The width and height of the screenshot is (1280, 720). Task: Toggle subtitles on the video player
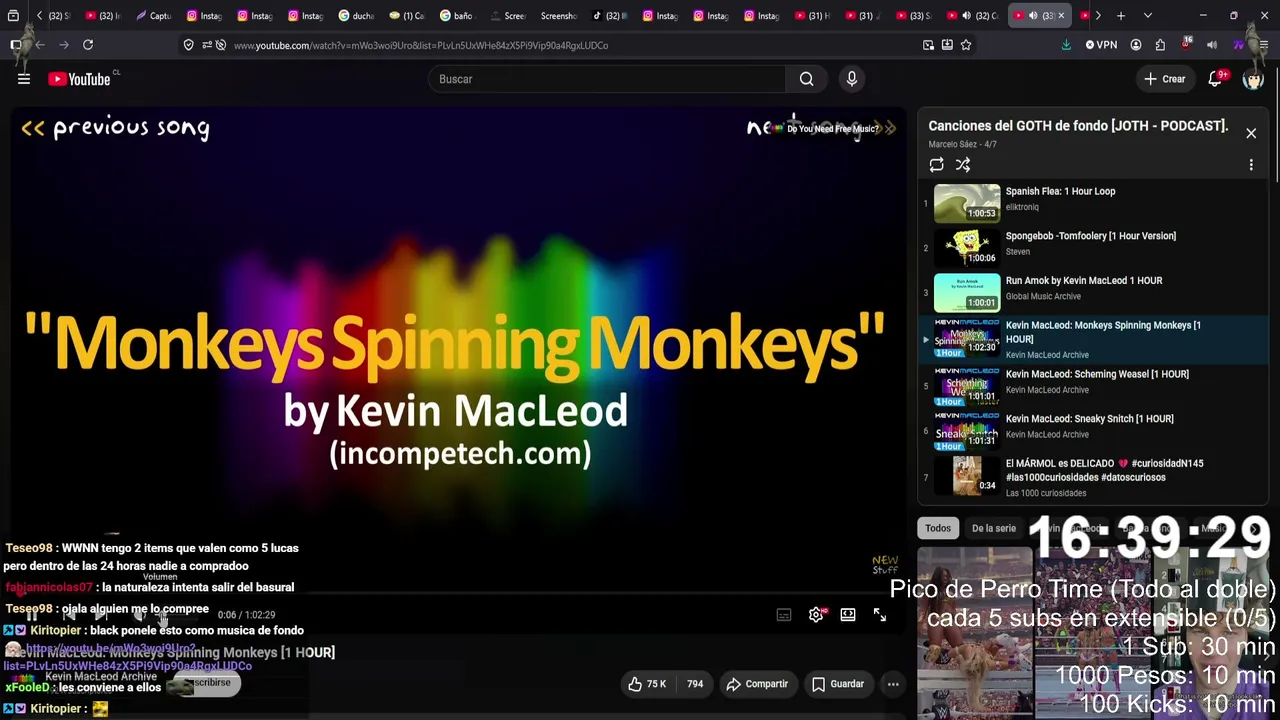tap(784, 615)
